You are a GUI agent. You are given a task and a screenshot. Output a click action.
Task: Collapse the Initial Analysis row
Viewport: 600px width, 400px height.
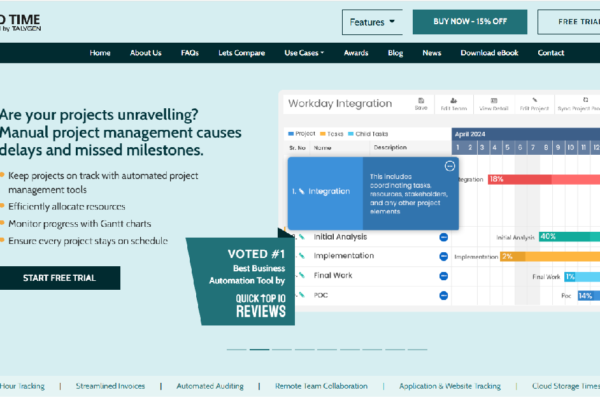click(443, 237)
